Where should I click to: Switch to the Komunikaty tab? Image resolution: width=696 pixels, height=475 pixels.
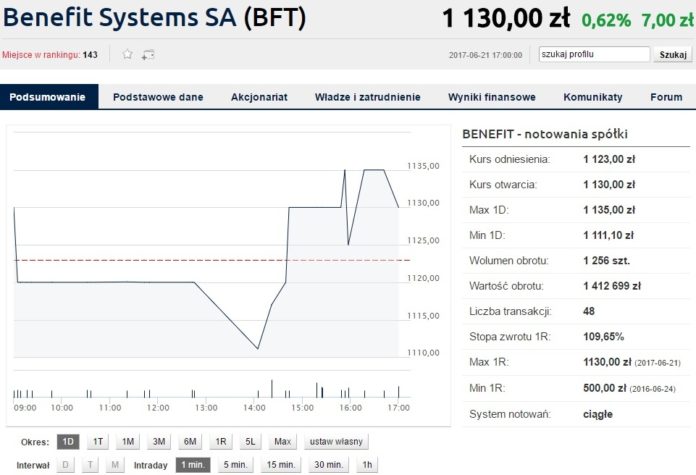[x=593, y=97]
